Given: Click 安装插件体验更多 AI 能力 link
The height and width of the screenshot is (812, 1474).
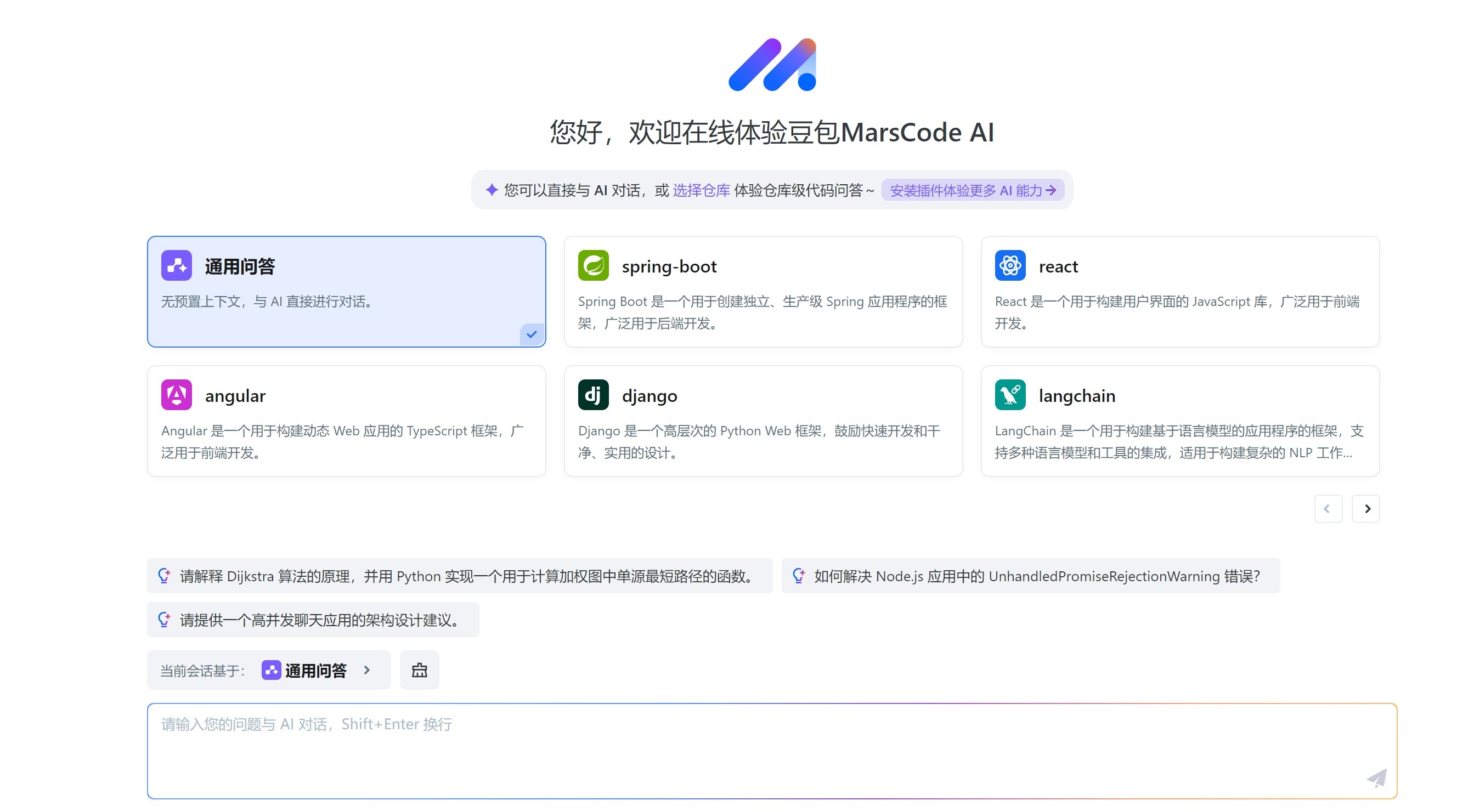Looking at the screenshot, I should coord(972,190).
